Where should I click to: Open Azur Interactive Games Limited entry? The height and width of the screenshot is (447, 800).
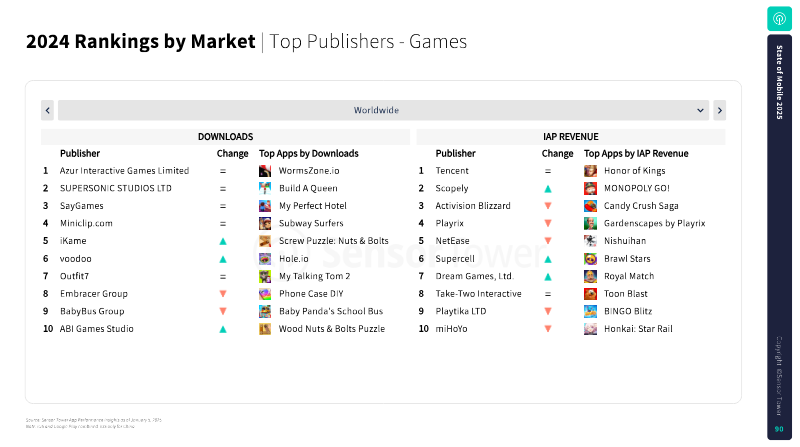124,171
